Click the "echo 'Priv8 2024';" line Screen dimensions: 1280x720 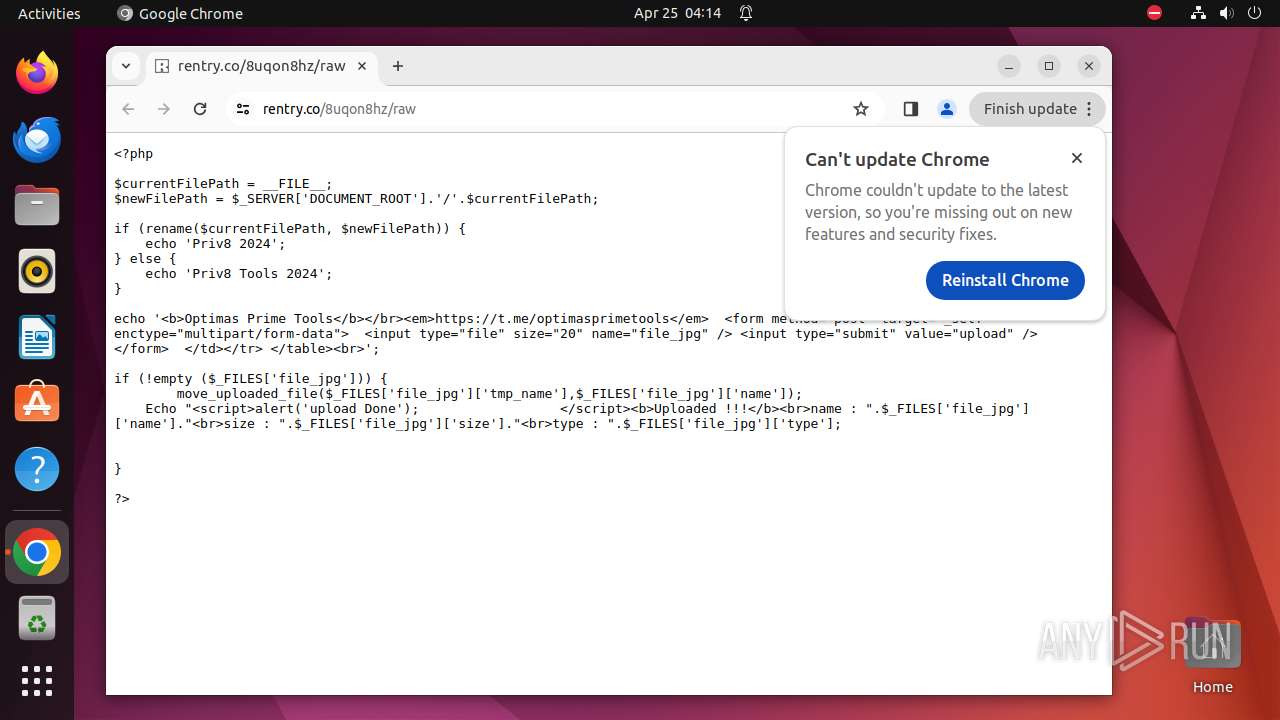[x=215, y=244]
